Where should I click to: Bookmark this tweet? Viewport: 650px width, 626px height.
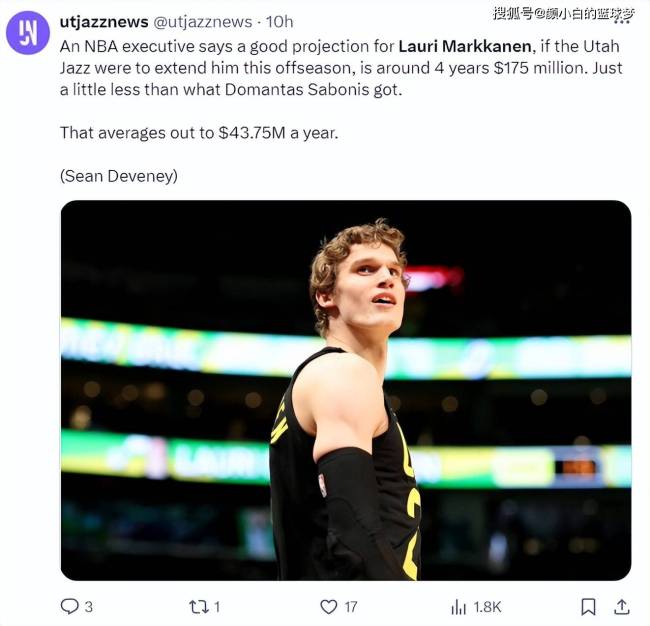(589, 606)
